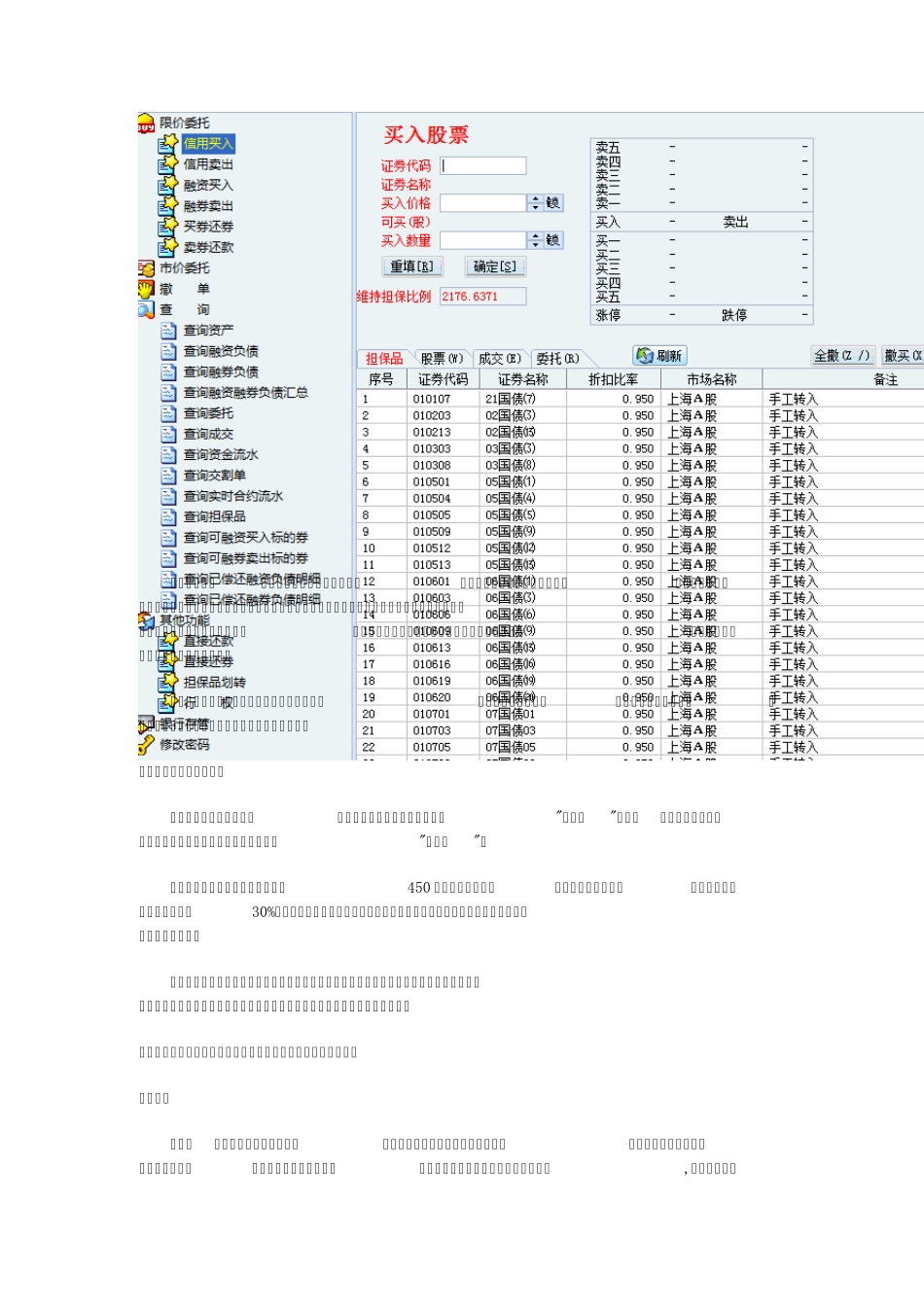Click the document icon beside 查询担保品
Screen dimensions: 924x1307
[x=168, y=516]
